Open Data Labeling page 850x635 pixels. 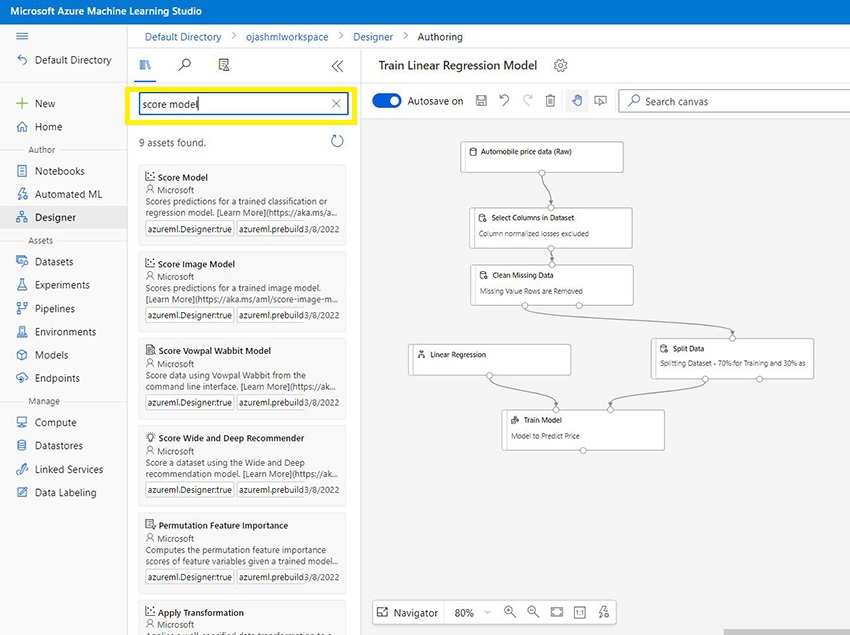(56, 493)
